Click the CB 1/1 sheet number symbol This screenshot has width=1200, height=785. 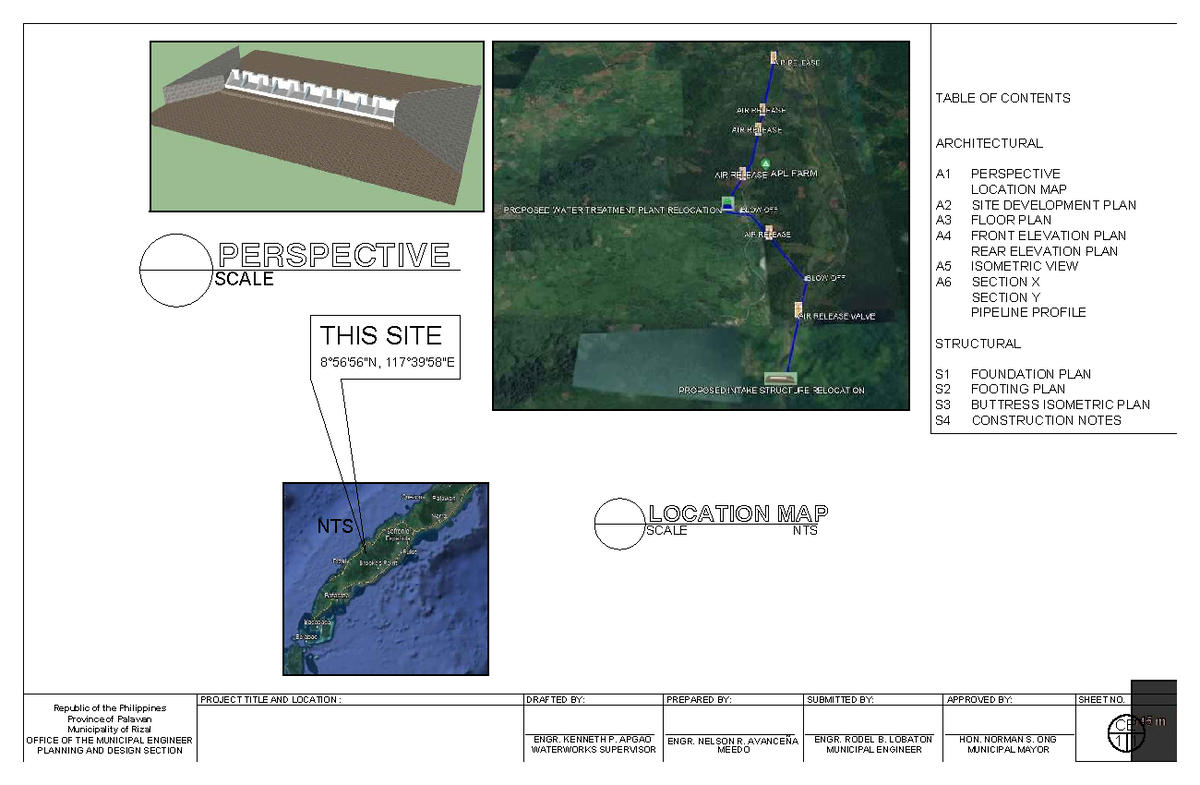click(x=1127, y=733)
